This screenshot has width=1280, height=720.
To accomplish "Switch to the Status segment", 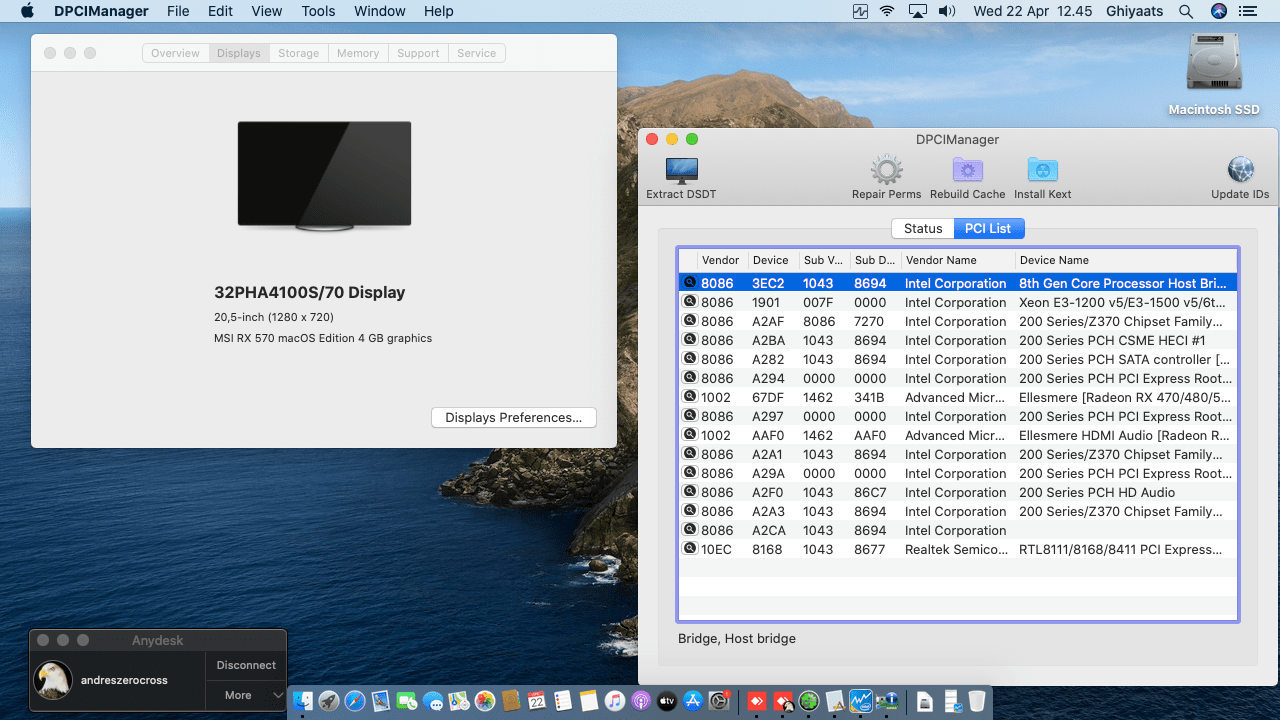I will click(x=922, y=229).
